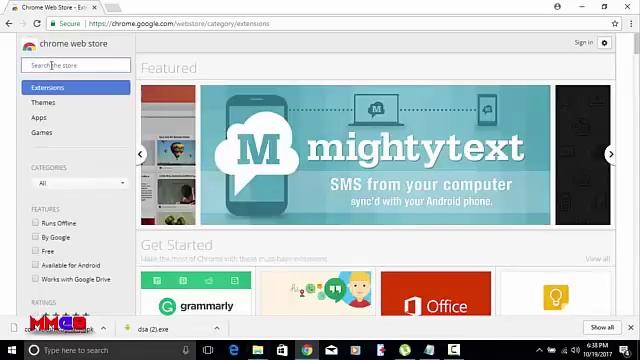Open the Office extension card
Viewport: 640px width, 360px height.
(x=436, y=293)
